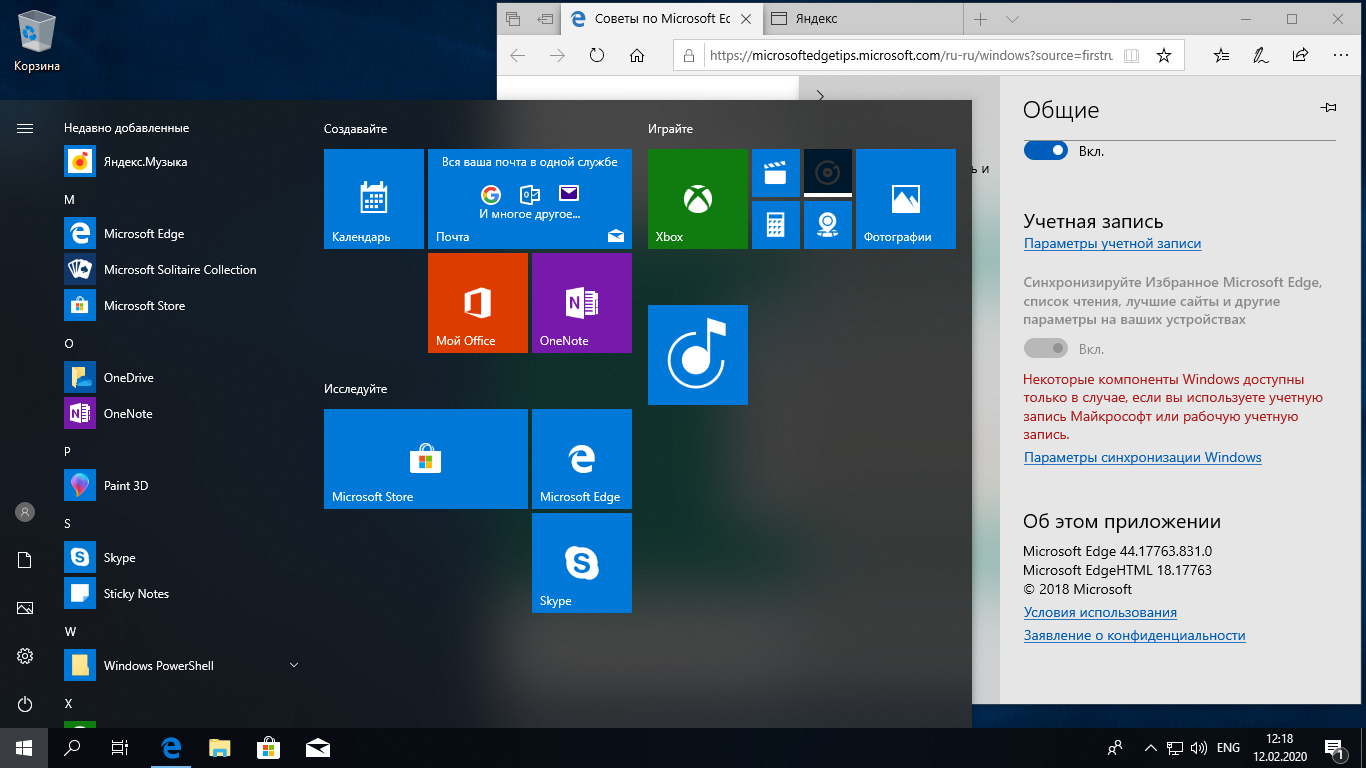1366x768 pixels.
Task: Open the Фотографии tile
Action: point(906,199)
